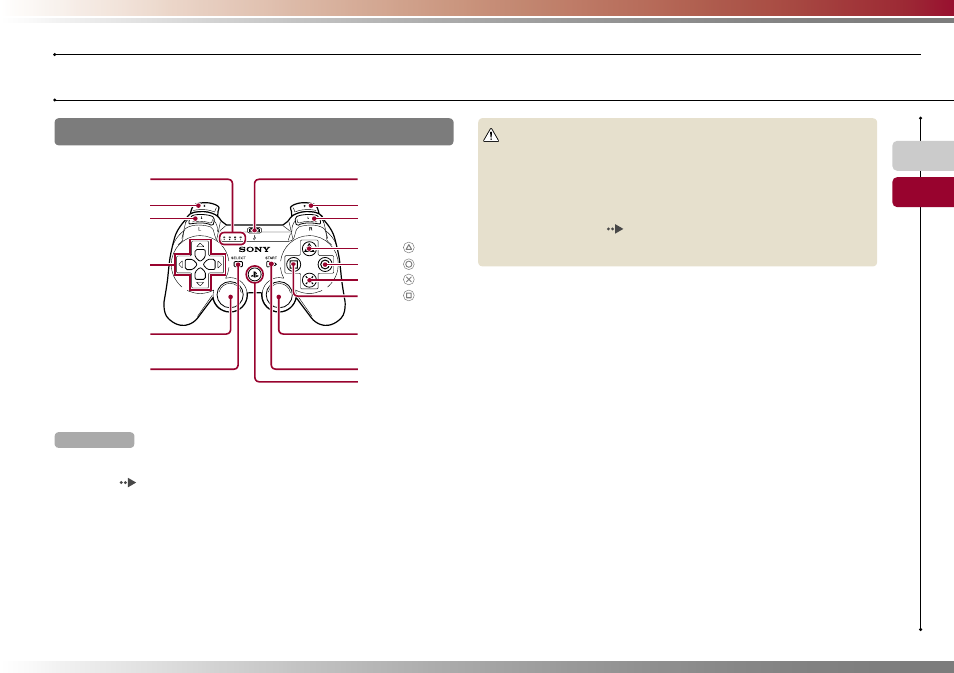
Task: Click the square symbol in the button legend
Action: pyautogui.click(x=409, y=295)
